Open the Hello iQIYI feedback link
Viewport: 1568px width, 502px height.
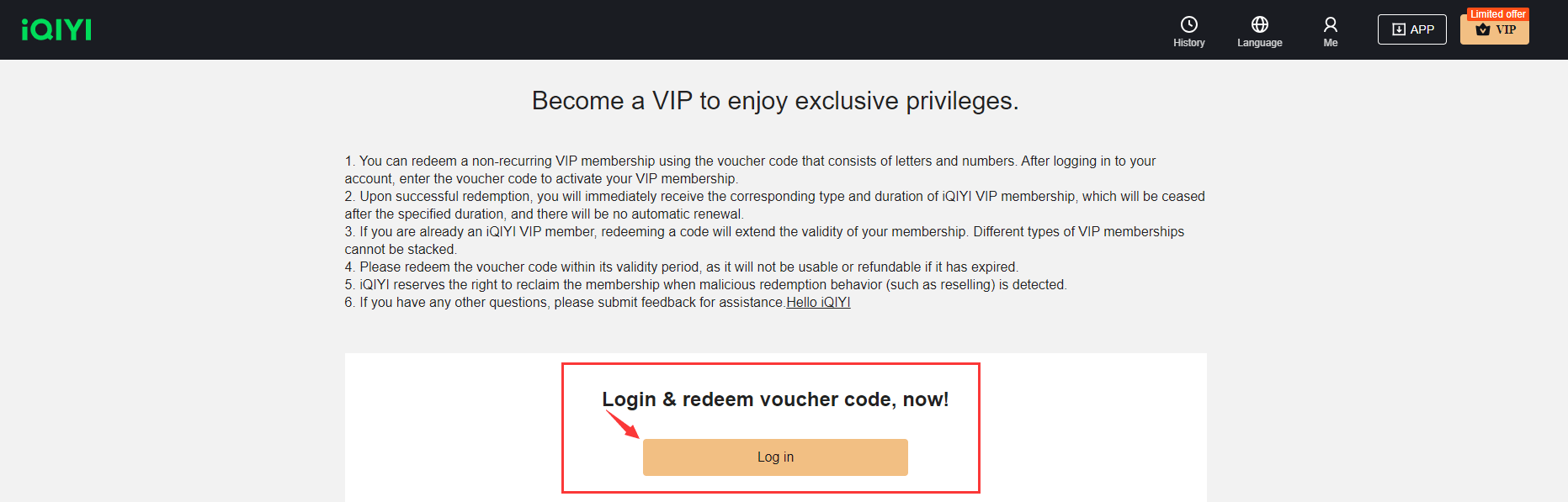click(817, 302)
